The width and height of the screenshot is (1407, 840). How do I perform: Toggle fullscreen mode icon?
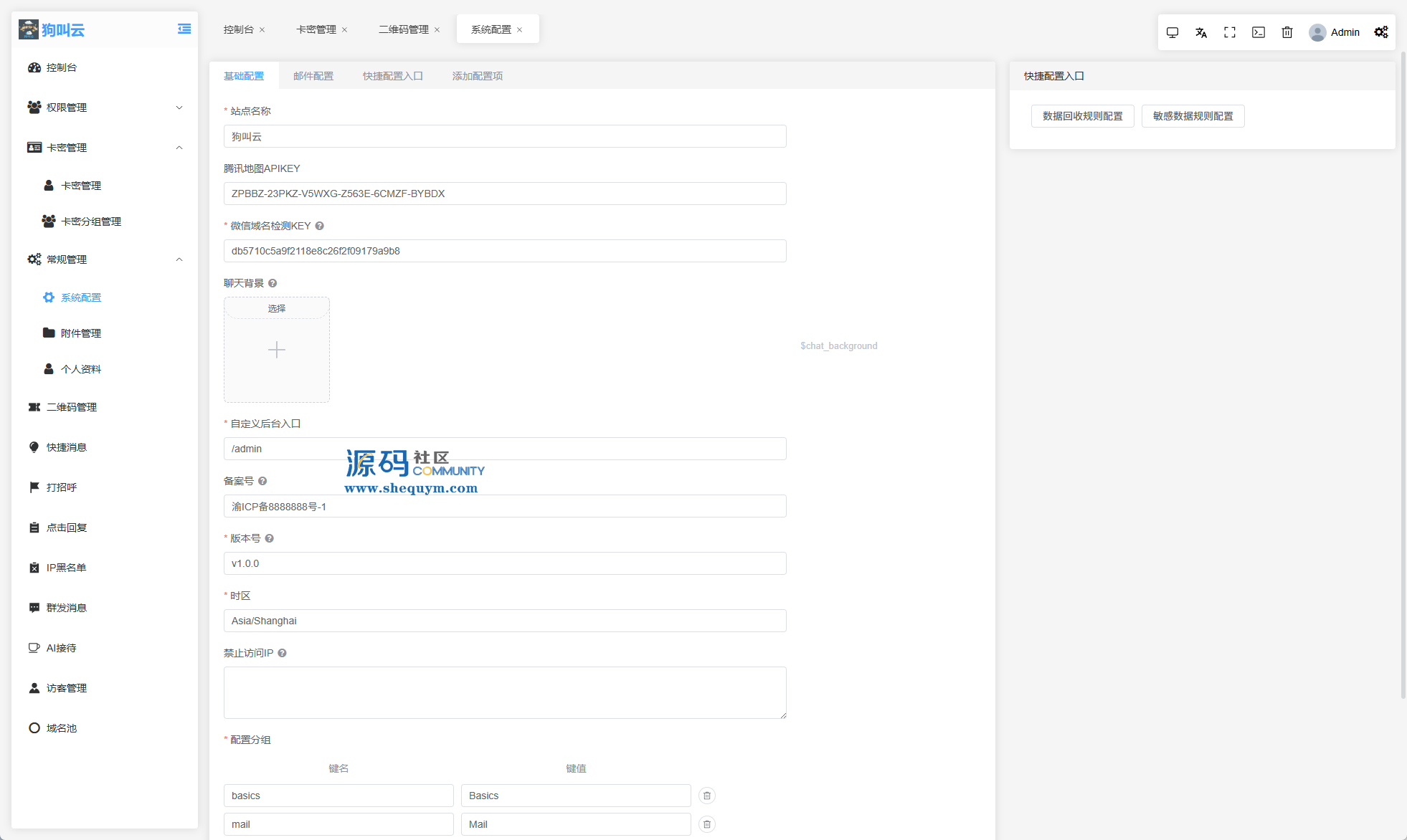1230,32
